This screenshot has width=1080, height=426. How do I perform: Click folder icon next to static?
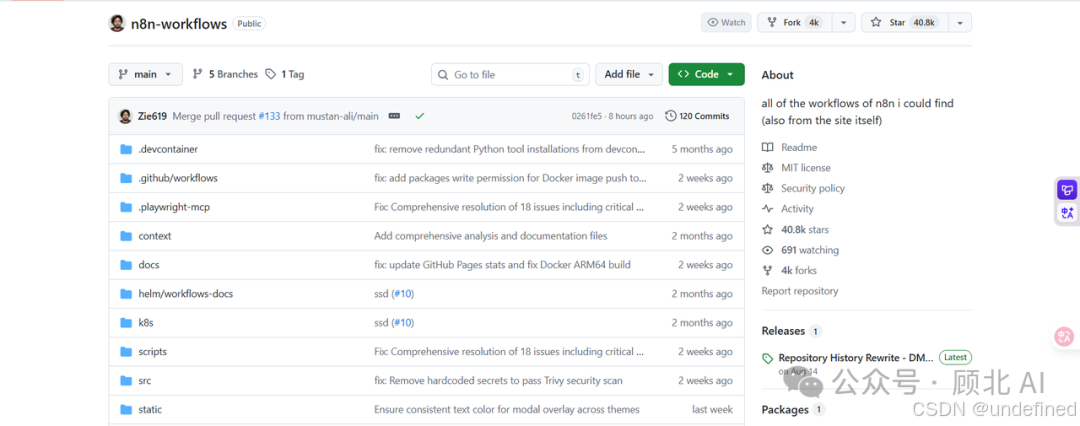126,409
